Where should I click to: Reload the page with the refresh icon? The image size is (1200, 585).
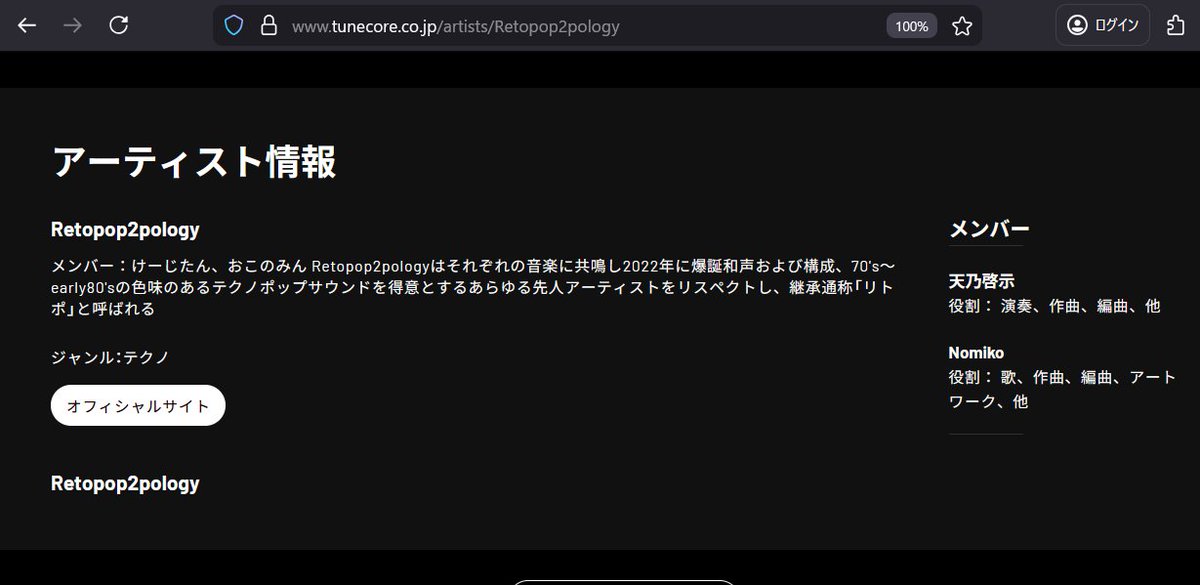pyautogui.click(x=118, y=26)
